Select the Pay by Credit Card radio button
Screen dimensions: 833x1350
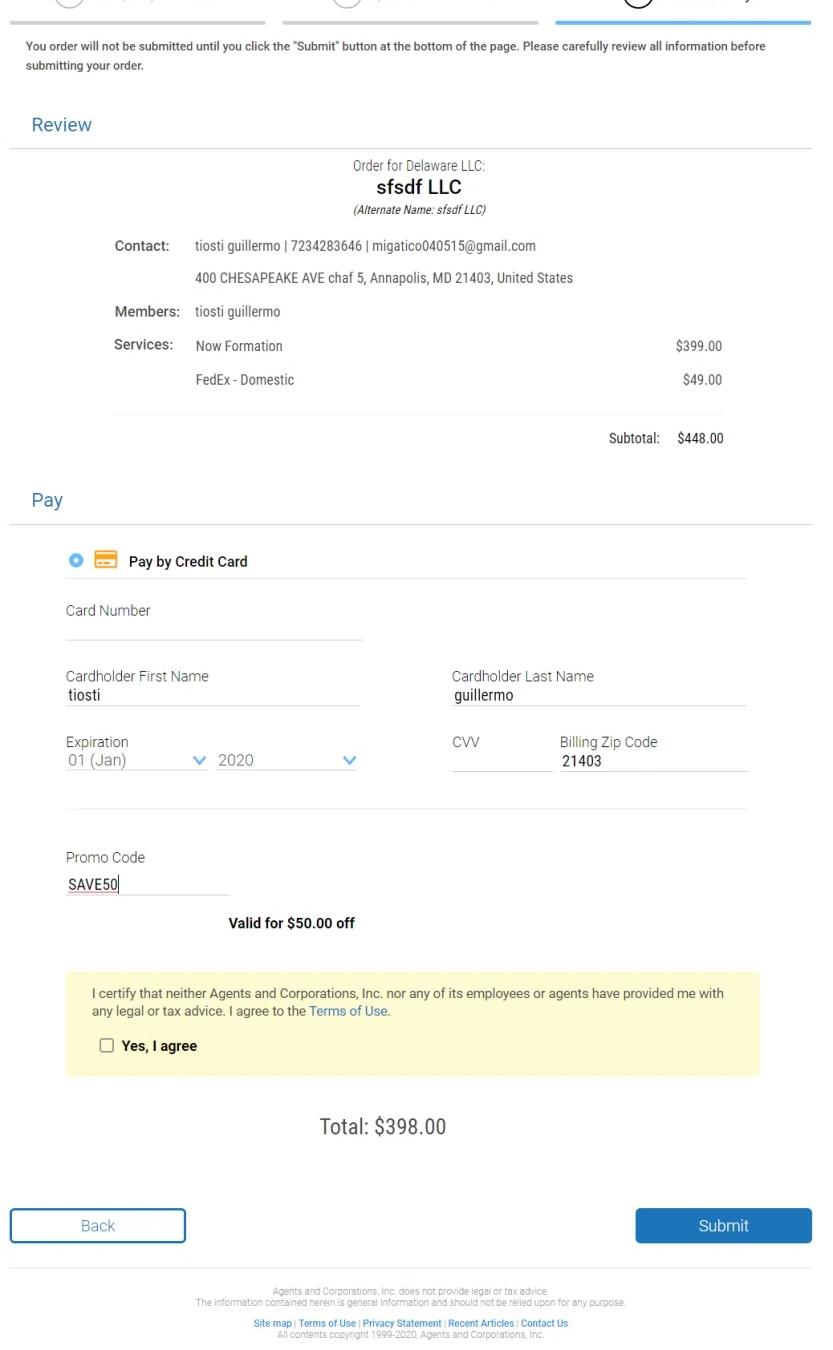pyautogui.click(x=76, y=560)
